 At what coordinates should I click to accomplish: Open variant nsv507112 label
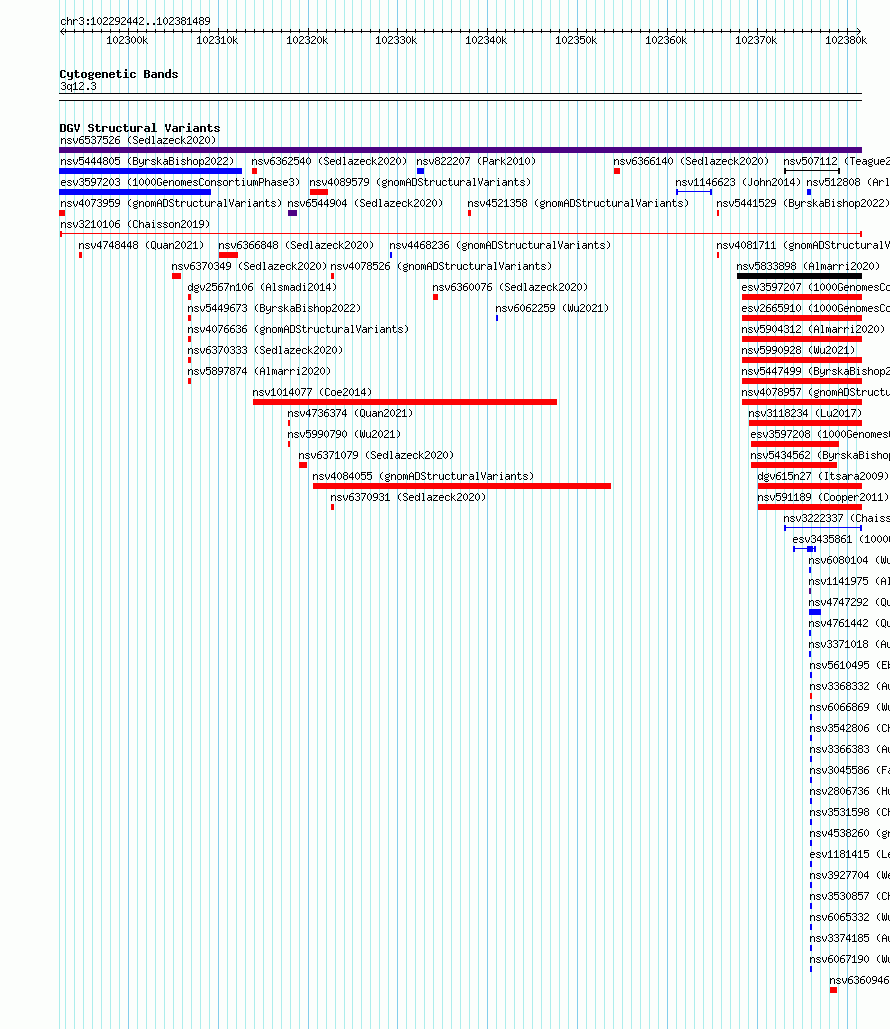point(836,161)
